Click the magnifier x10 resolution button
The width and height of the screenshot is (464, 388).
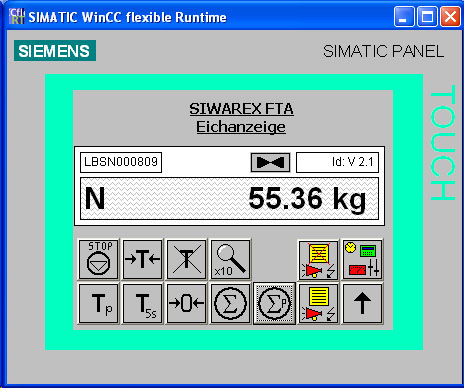click(230, 259)
